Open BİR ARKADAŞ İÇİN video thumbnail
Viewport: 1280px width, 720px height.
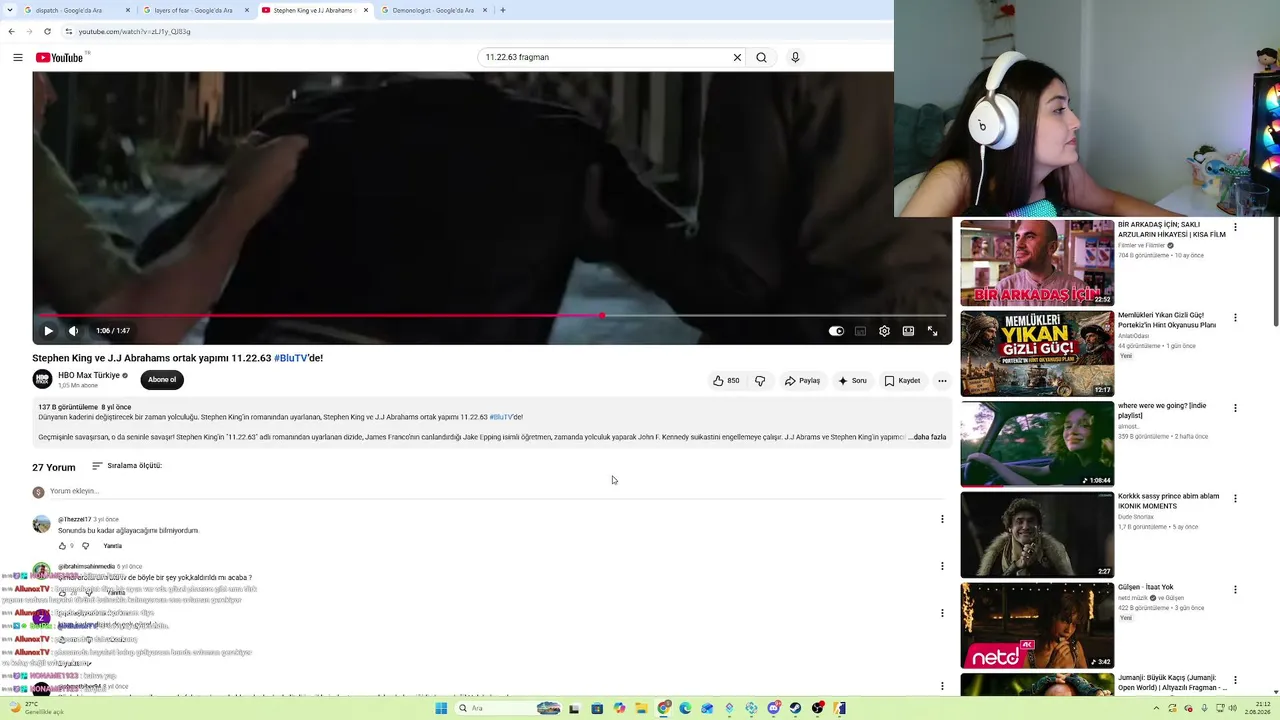click(x=1037, y=263)
